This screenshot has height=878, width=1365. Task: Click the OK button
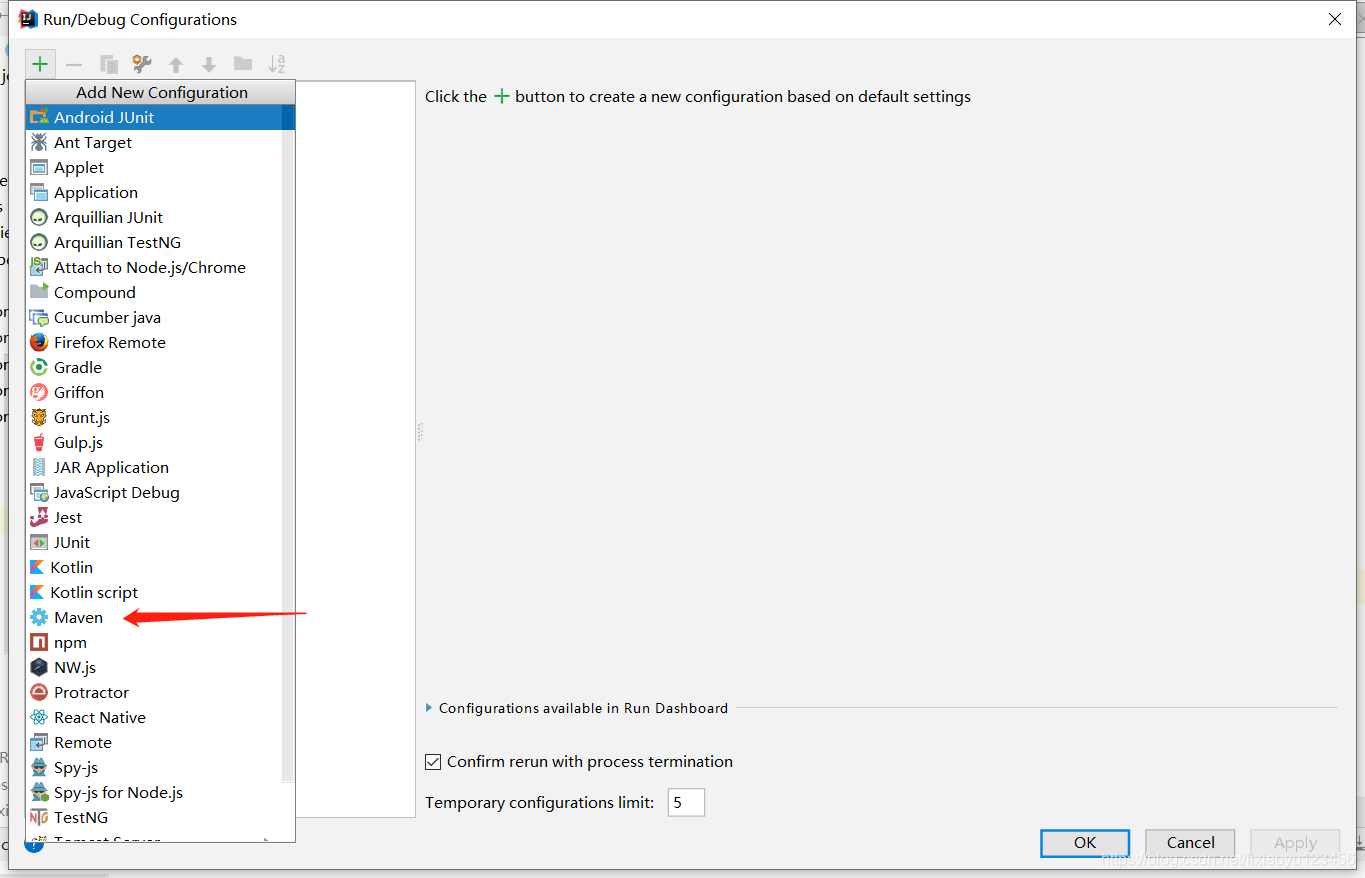(x=1085, y=843)
